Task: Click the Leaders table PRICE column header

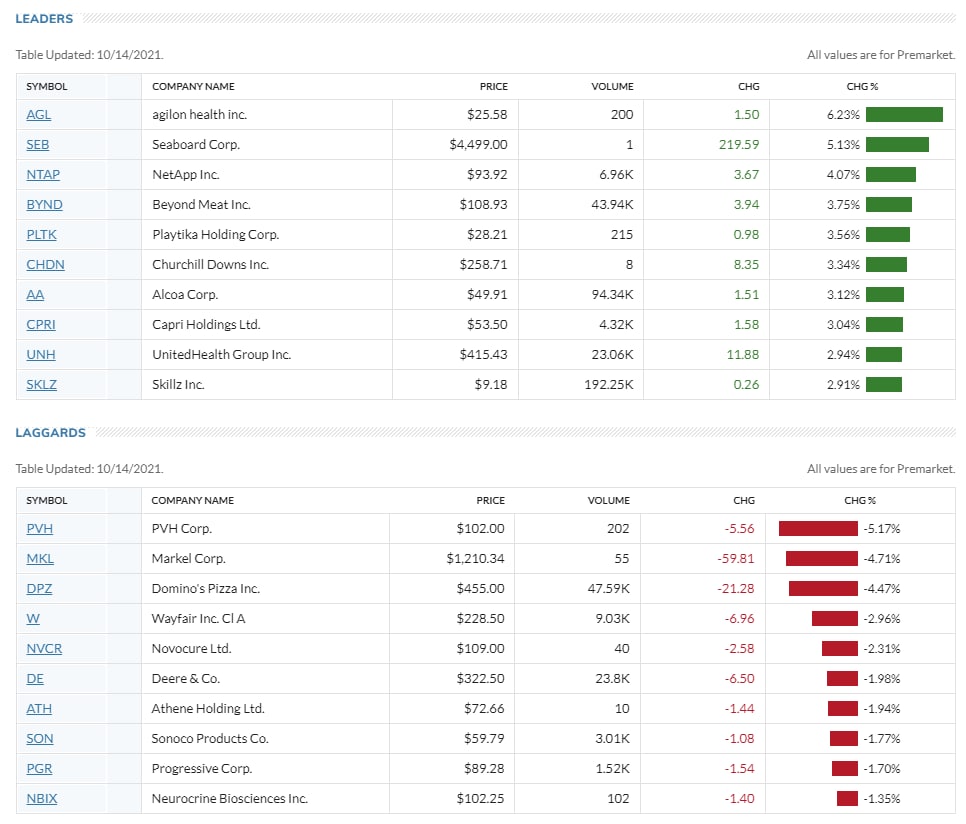Action: click(493, 87)
